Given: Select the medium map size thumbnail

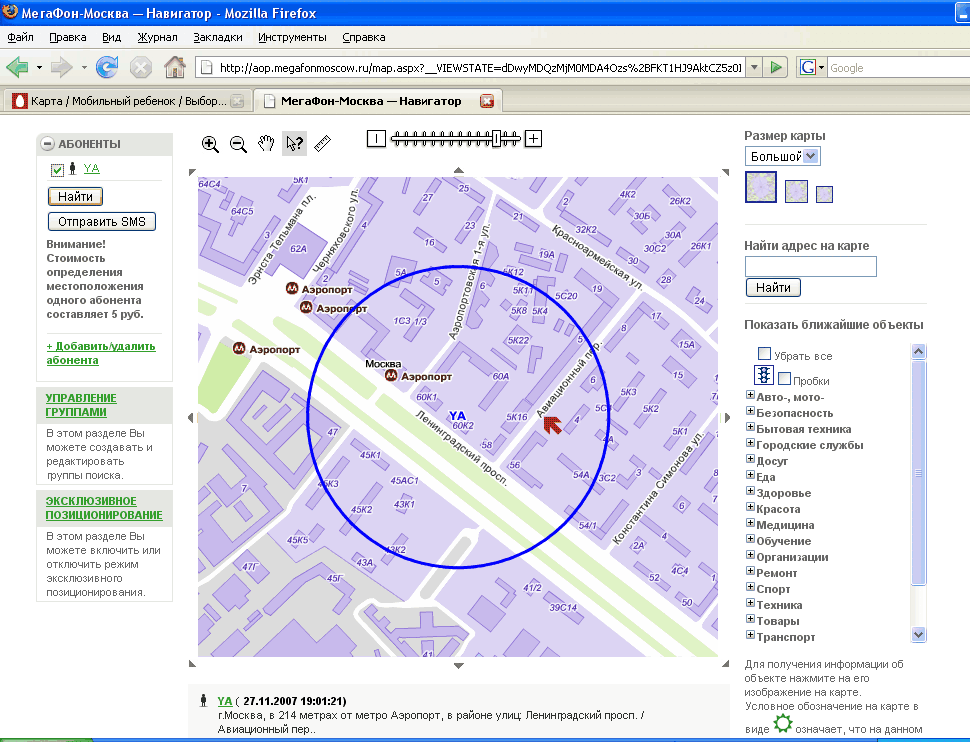Looking at the screenshot, I should click(x=796, y=191).
